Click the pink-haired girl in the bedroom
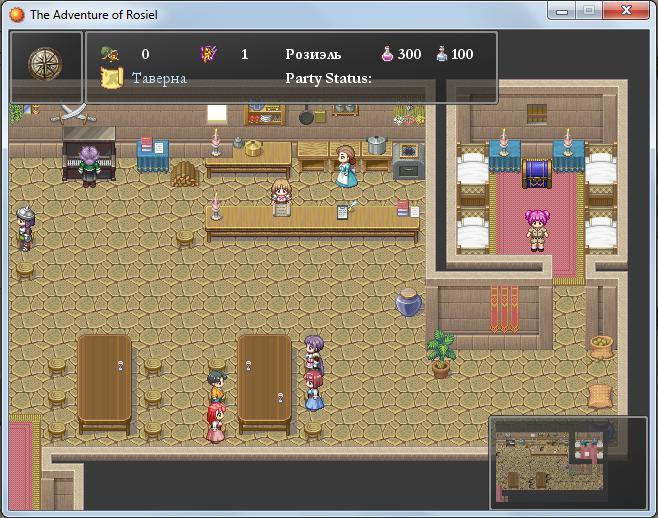658x518 pixels. pos(537,230)
